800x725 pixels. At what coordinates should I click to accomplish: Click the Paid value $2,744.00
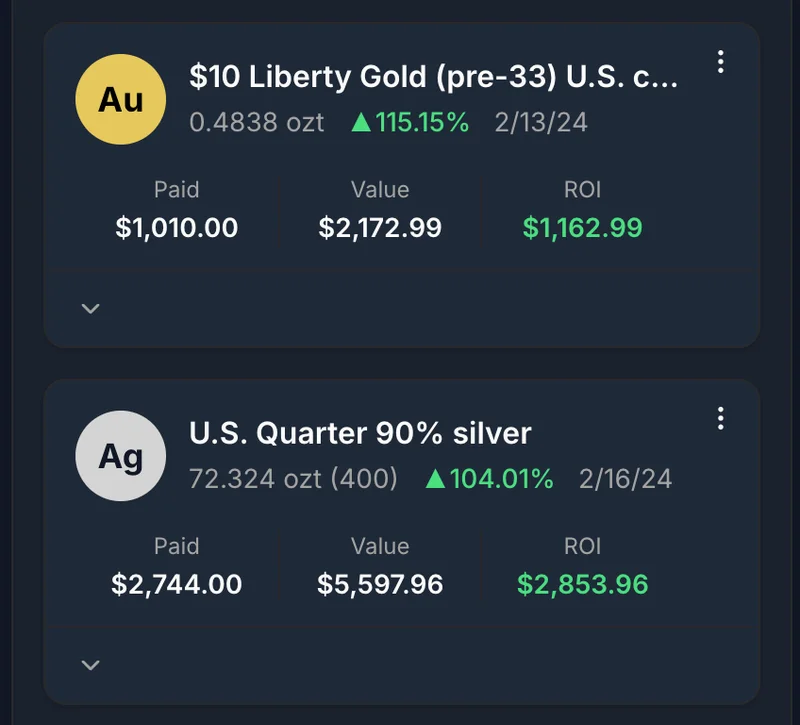178,584
